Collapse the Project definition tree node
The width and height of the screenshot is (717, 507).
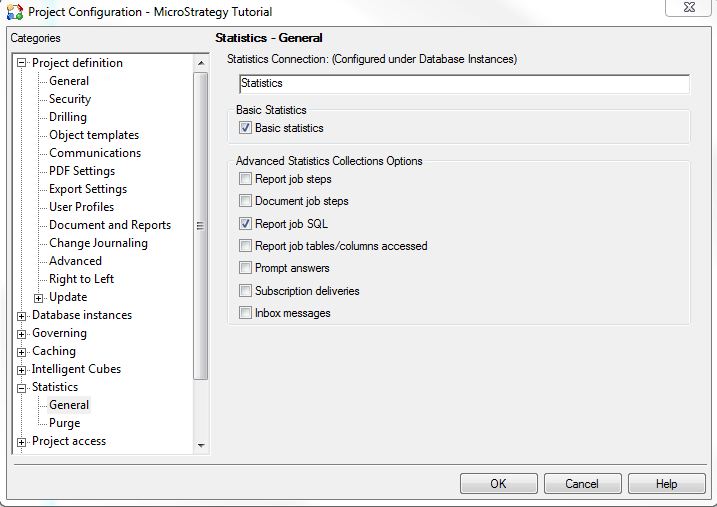click(x=22, y=64)
